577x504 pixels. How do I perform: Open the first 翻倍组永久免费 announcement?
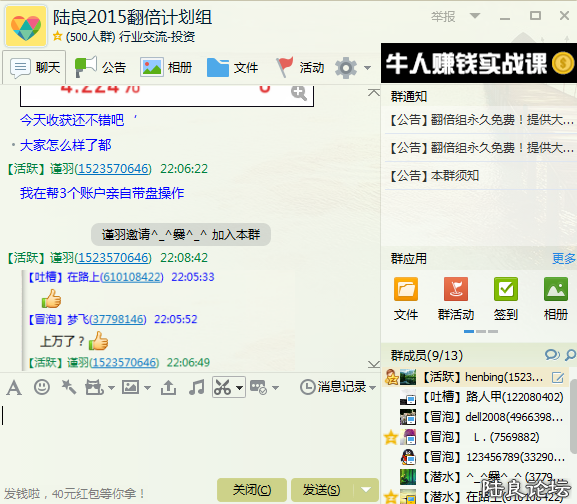click(482, 120)
